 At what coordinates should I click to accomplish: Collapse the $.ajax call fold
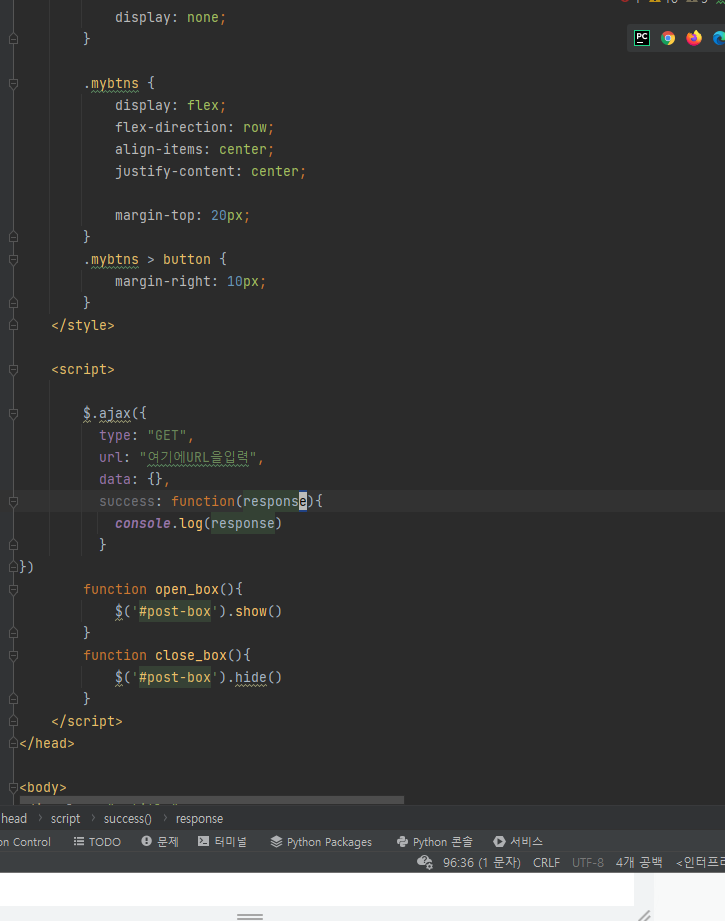[14, 414]
